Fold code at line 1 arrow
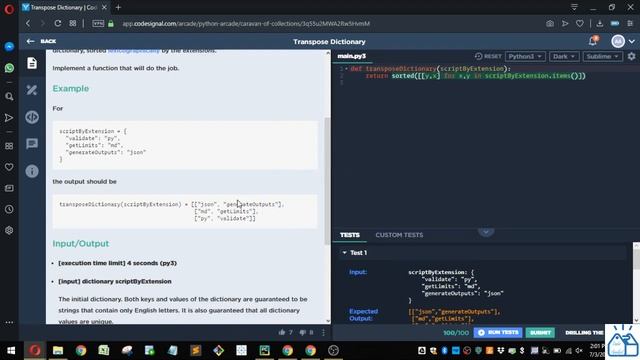Screen dimensions: 640x360 (x=346, y=69)
